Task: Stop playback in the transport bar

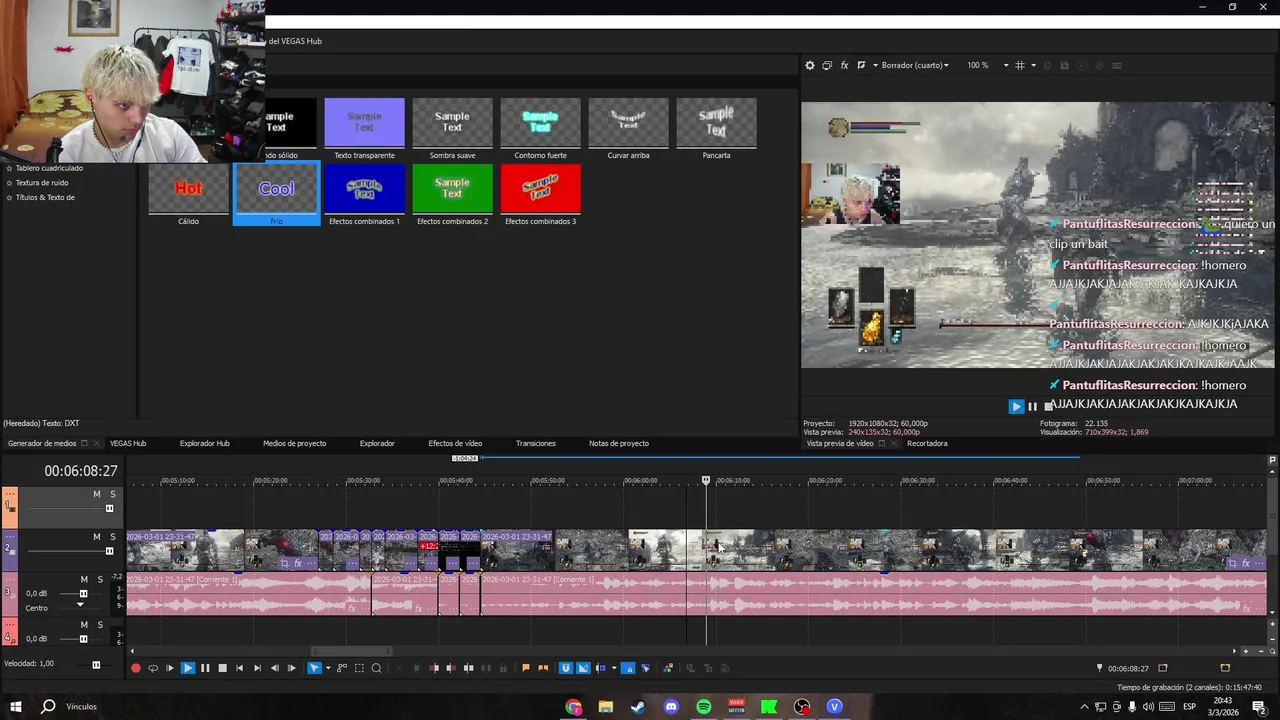Action: pos(222,668)
